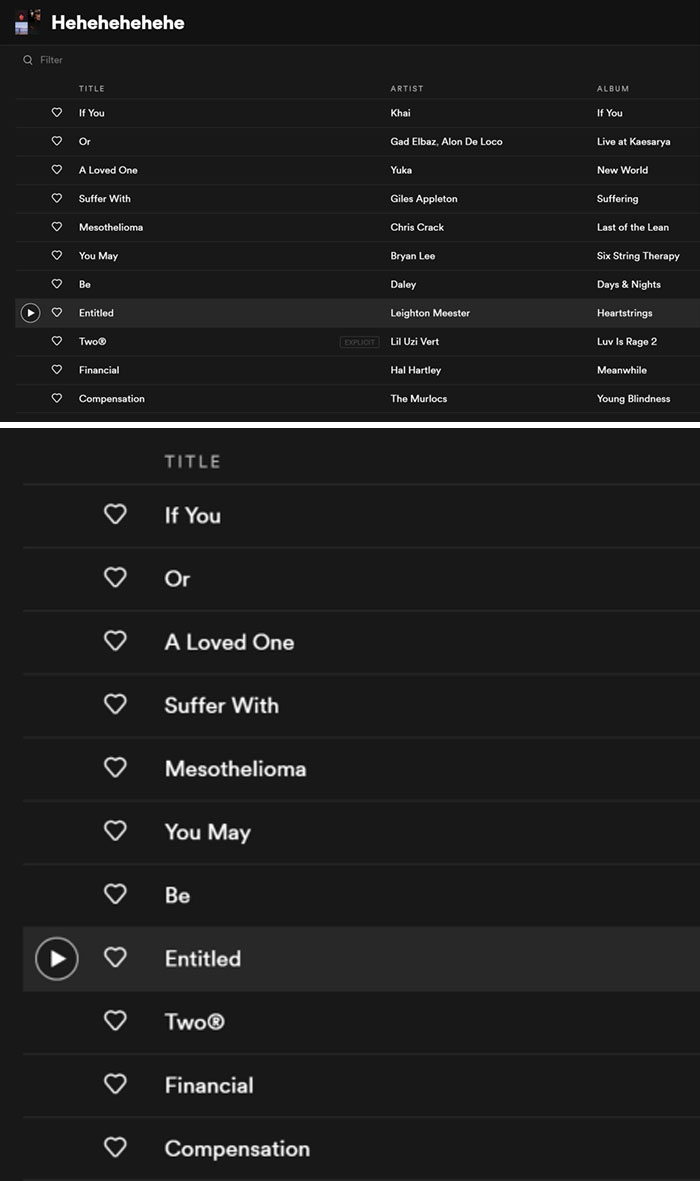Like the song Be by Daley
Image resolution: width=700 pixels, height=1181 pixels.
[57, 284]
